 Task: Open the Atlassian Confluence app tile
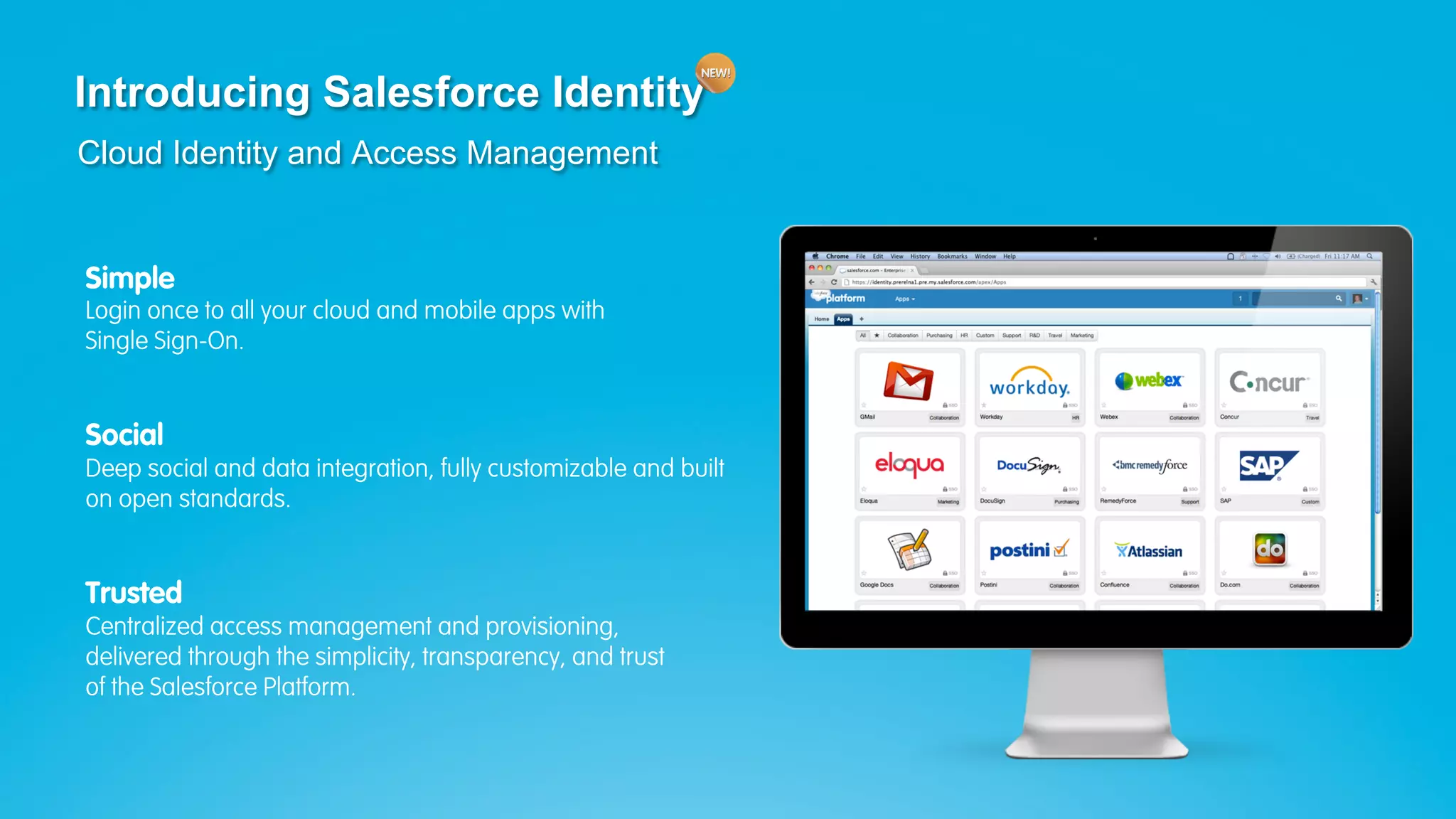pos(1150,555)
